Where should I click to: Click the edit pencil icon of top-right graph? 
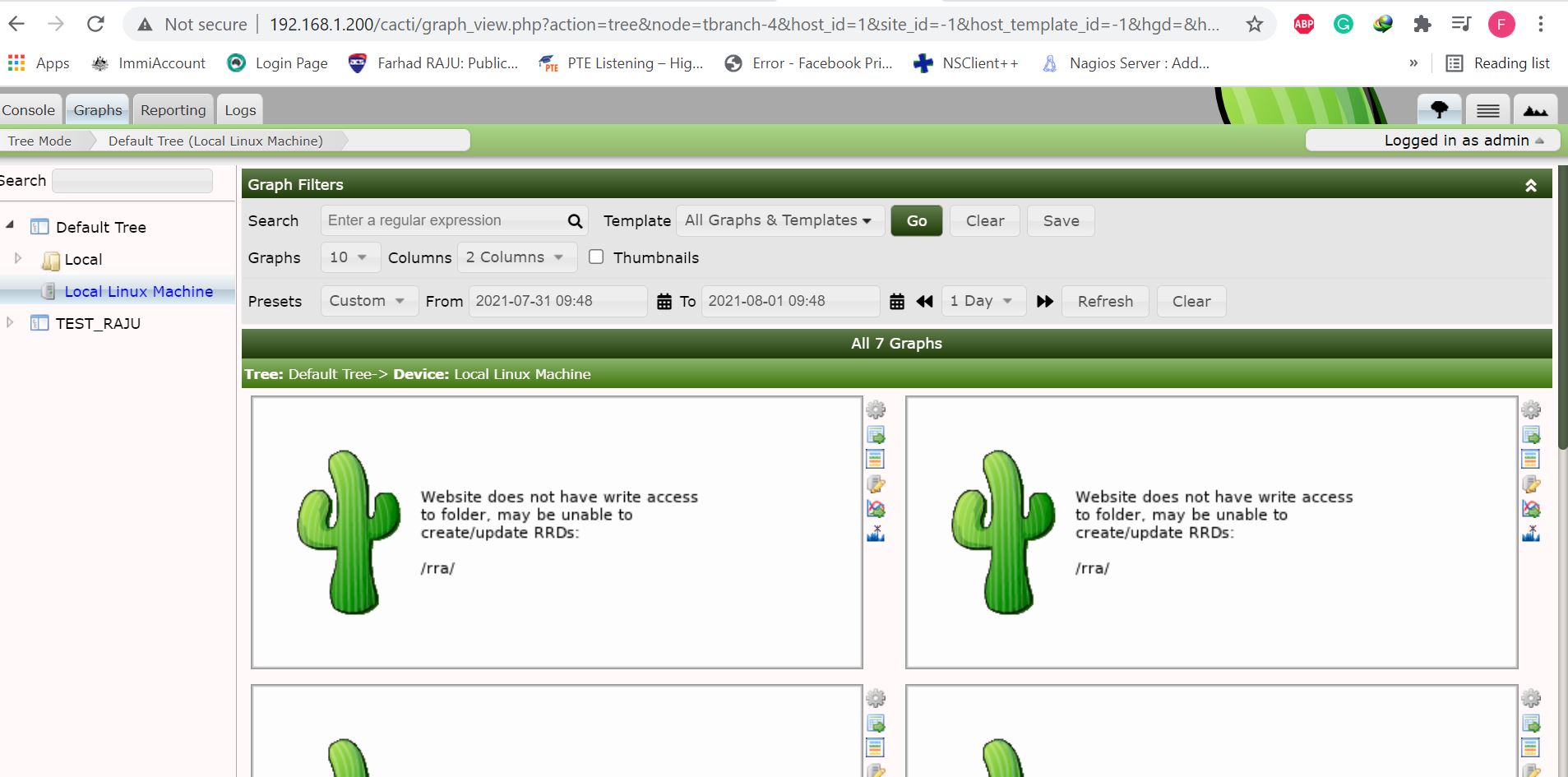point(1531,484)
